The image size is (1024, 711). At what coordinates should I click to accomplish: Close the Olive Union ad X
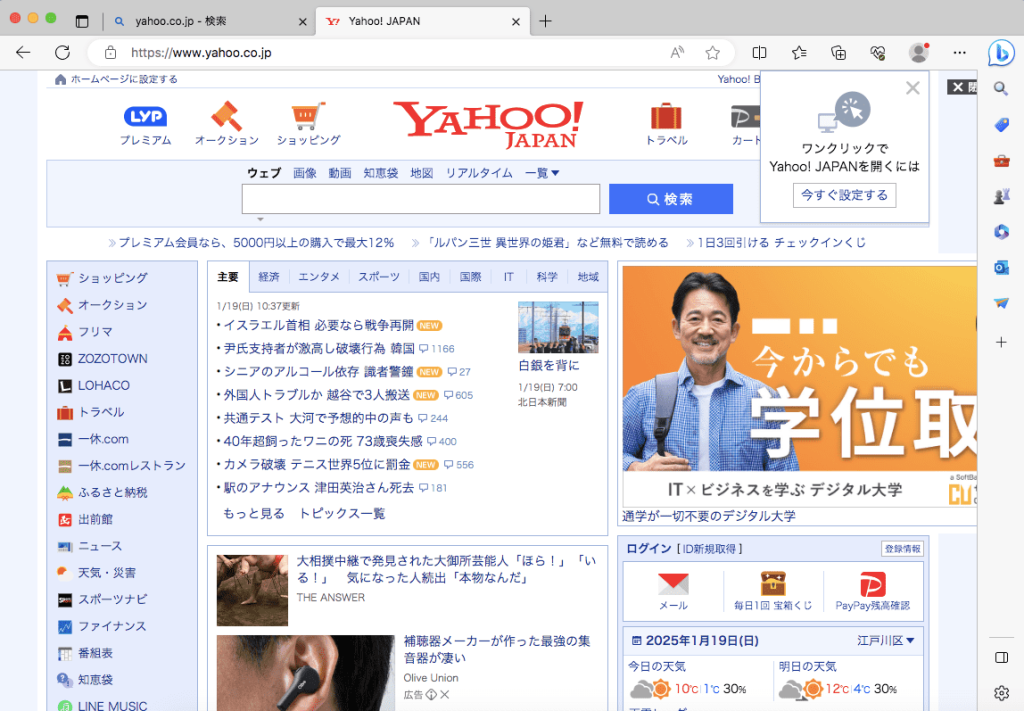pos(445,695)
